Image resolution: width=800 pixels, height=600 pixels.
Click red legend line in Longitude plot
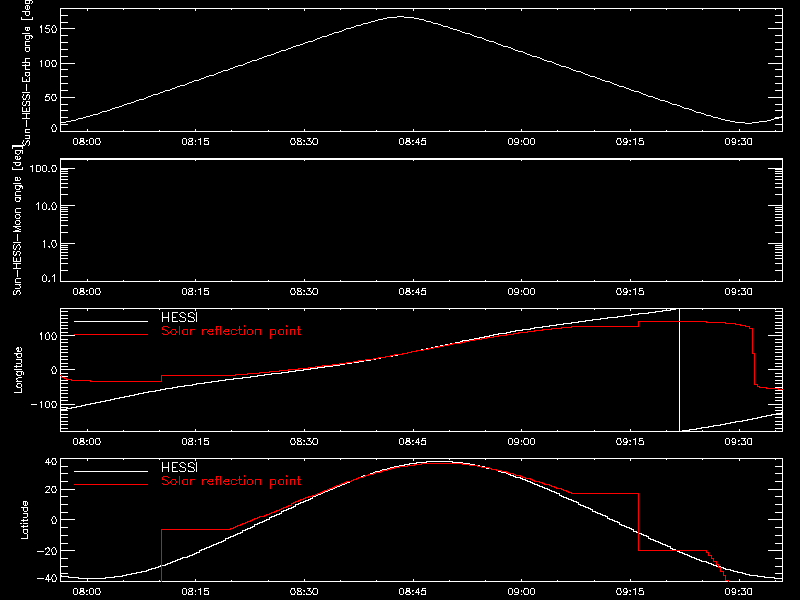point(111,335)
